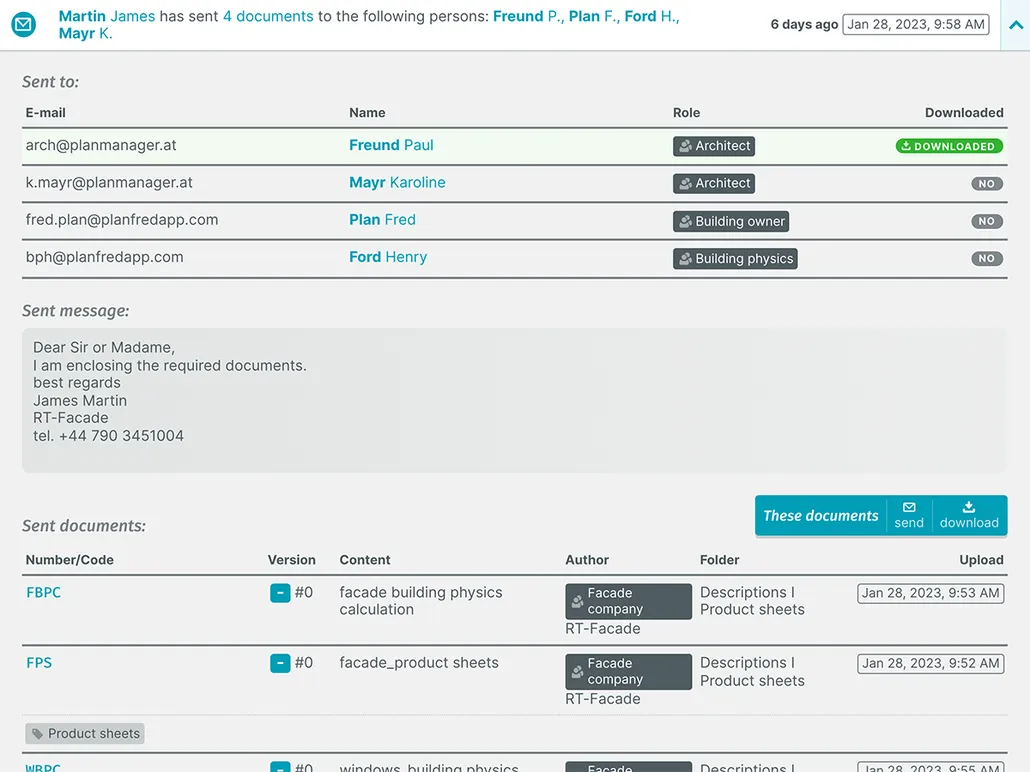Click upload date Jan 28, 2023, 9:52 AM
Image resolution: width=1030 pixels, height=772 pixels.
tap(930, 664)
